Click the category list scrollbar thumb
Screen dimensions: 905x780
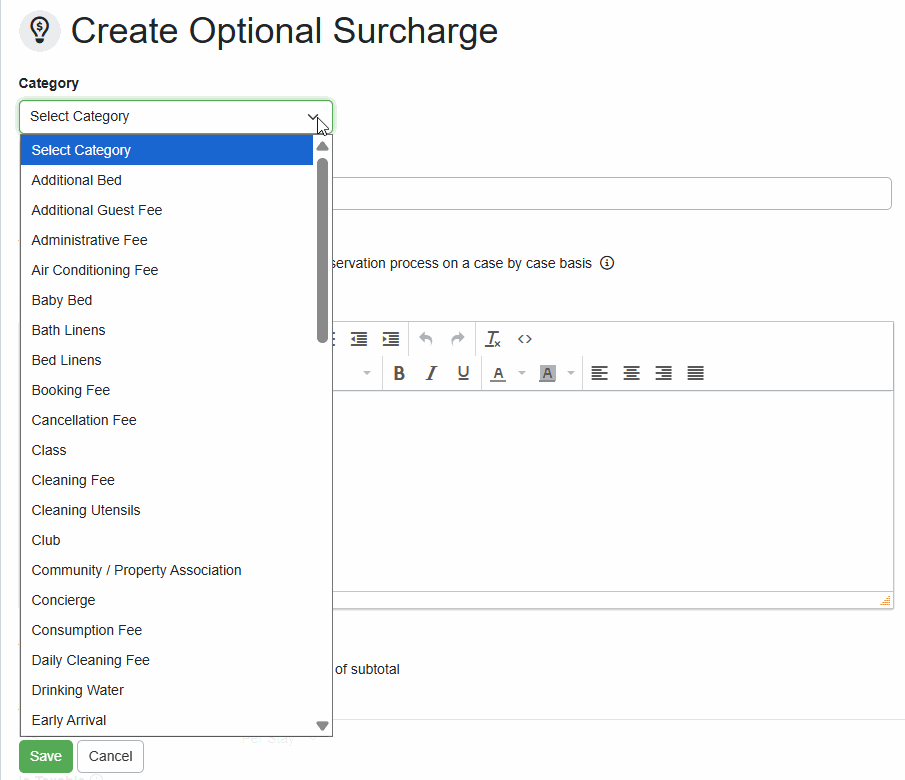[323, 250]
